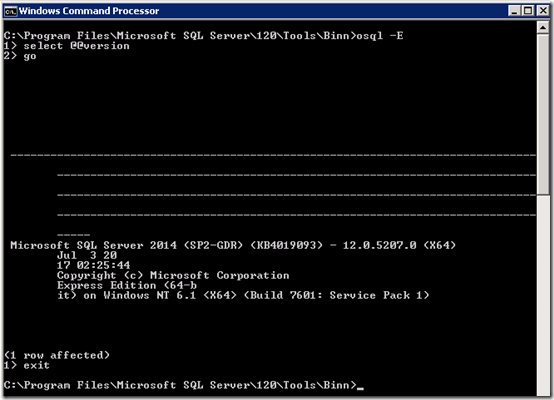The width and height of the screenshot is (554, 400).
Task: Click the 'osql -E' command text
Action: pos(380,36)
